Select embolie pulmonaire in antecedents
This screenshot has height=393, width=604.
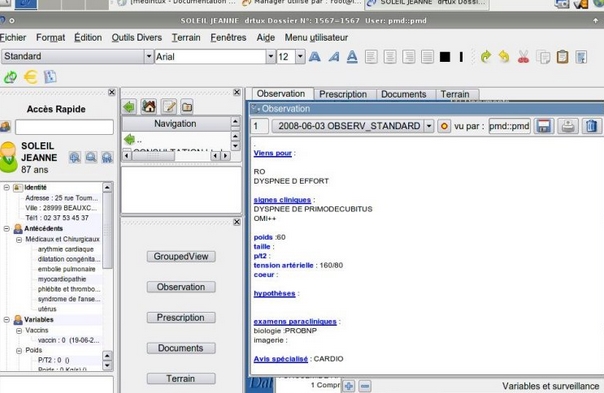tap(67, 269)
